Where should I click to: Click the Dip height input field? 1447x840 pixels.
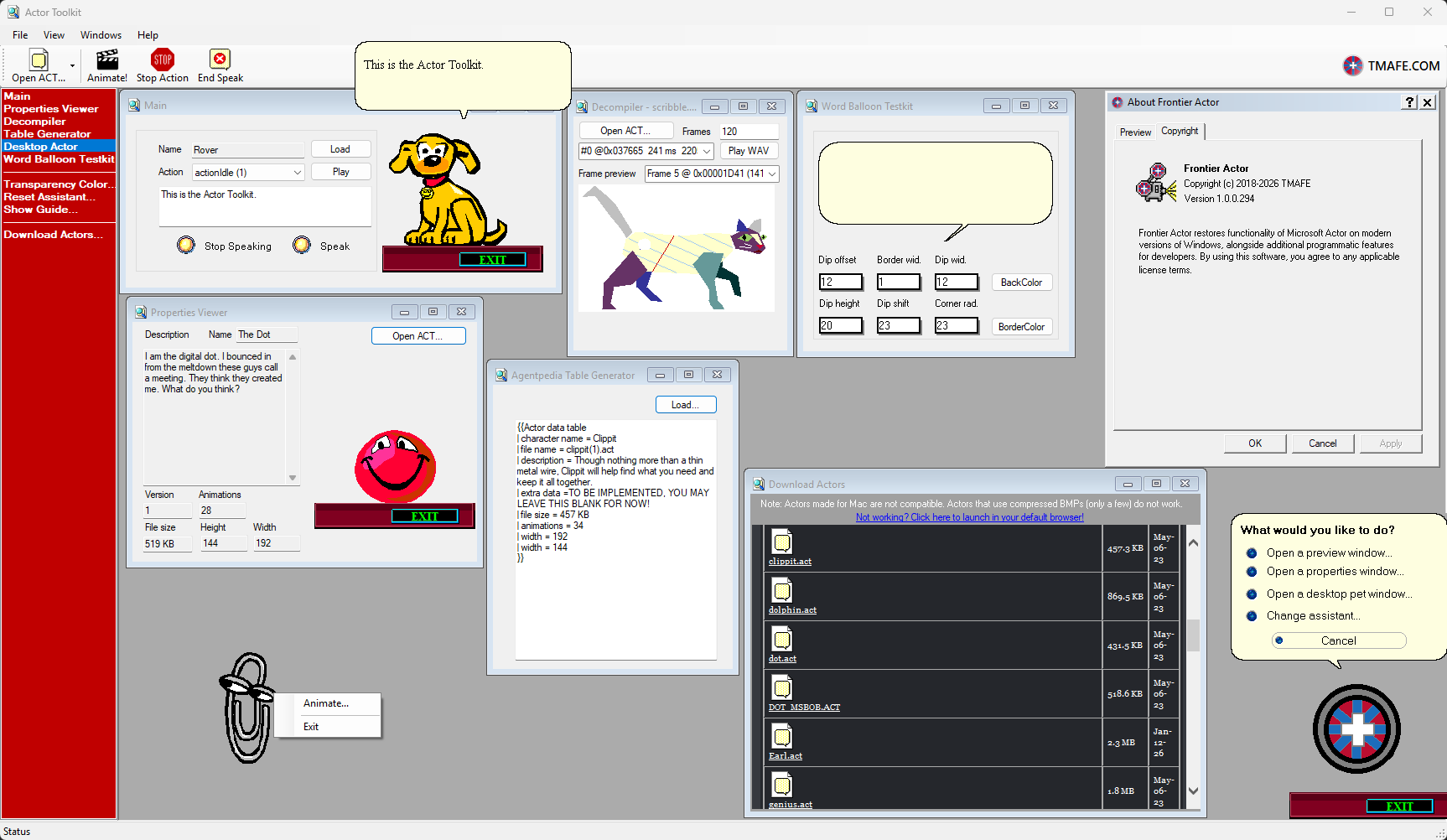click(840, 325)
